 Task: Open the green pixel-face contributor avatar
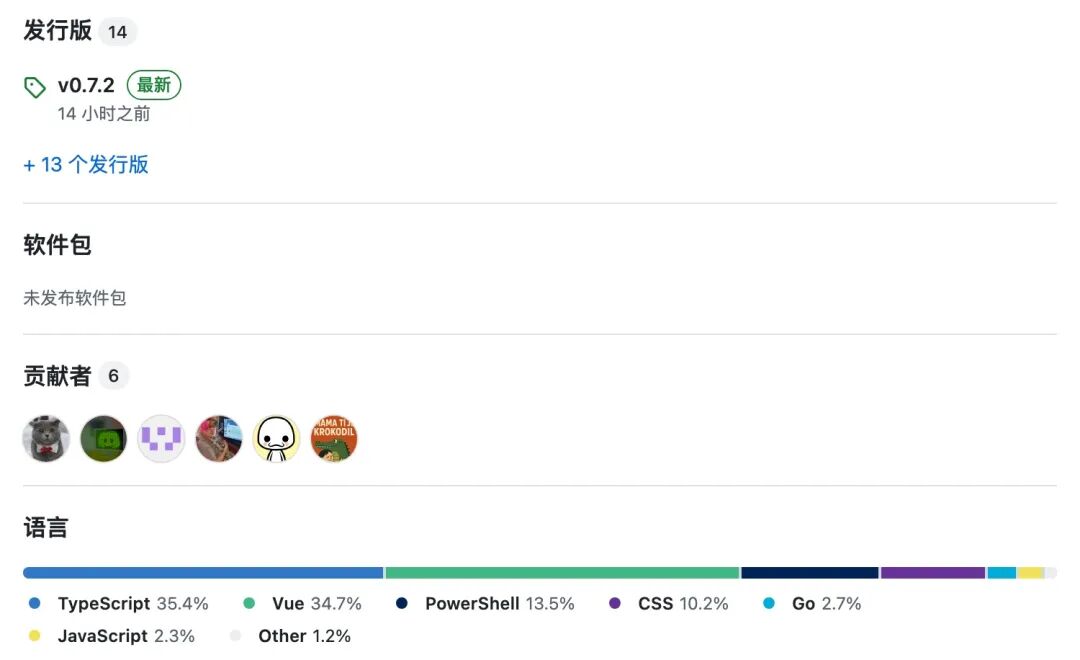point(104,439)
